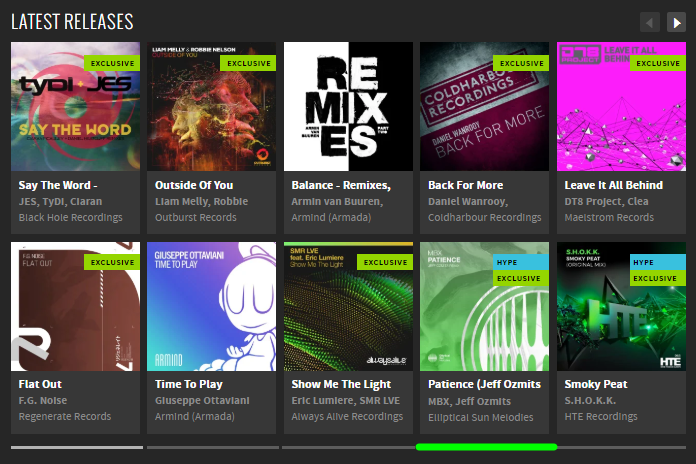The height and width of the screenshot is (464, 696).
Task: Open artists 'MBX, Jeff Ozmits'
Action: (x=470, y=401)
